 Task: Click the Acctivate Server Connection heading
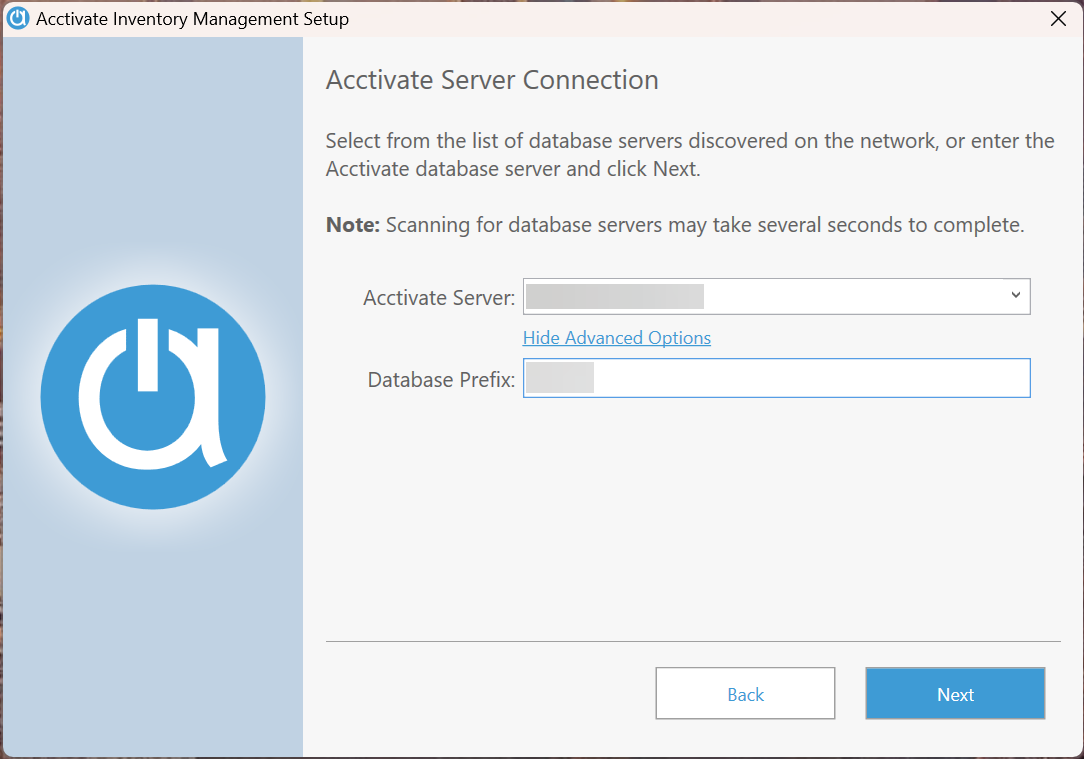(491, 80)
